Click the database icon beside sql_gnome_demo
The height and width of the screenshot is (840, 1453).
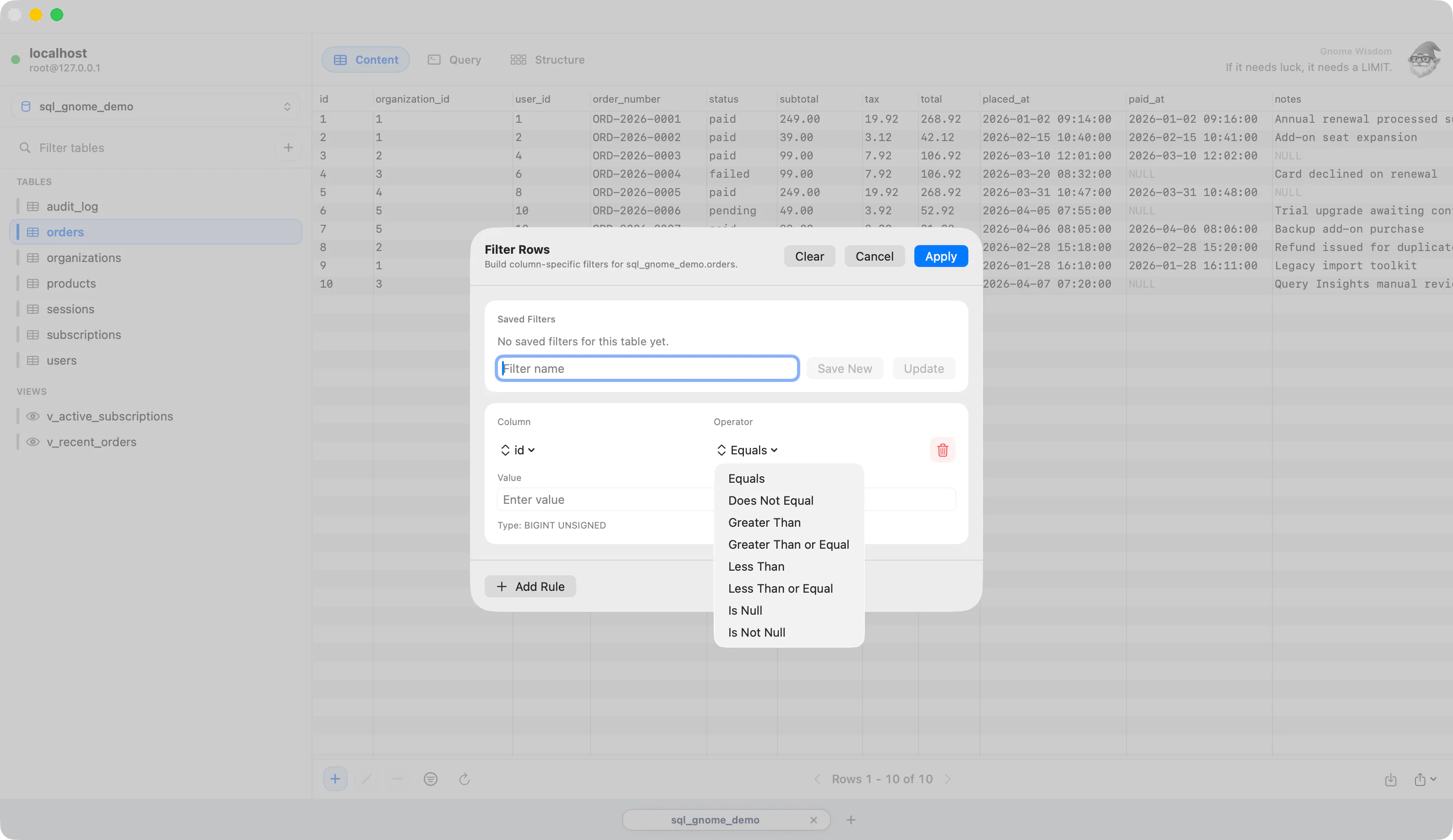click(x=26, y=106)
